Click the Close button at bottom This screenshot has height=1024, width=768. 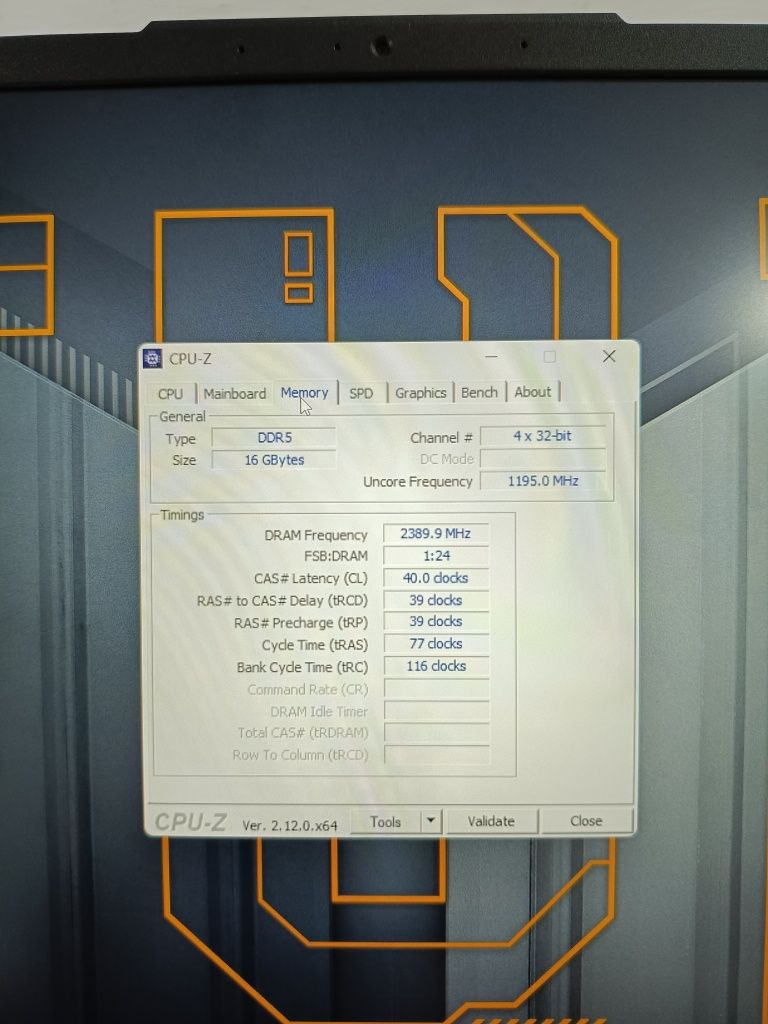click(x=586, y=821)
